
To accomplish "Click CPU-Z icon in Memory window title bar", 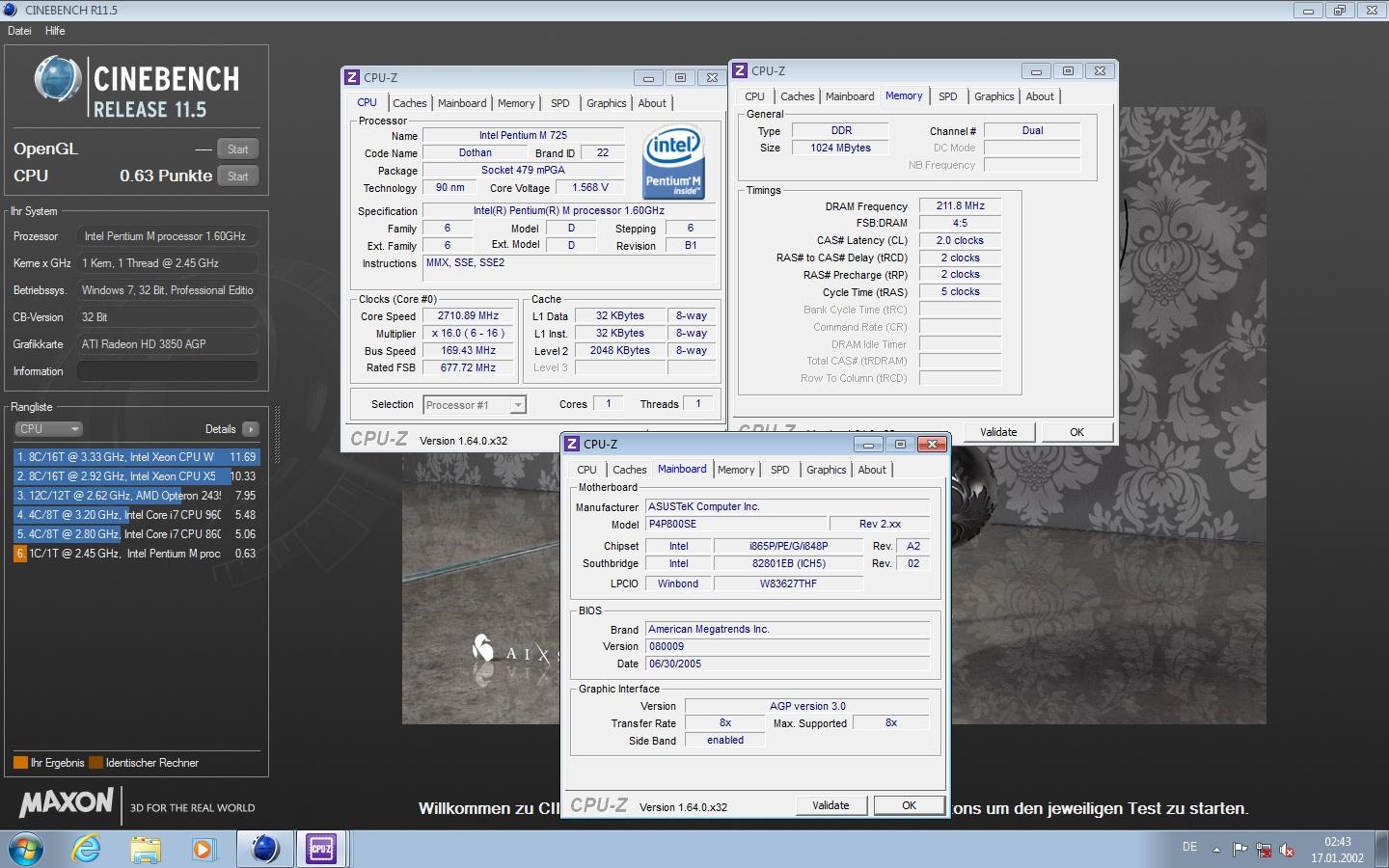I will point(740,70).
